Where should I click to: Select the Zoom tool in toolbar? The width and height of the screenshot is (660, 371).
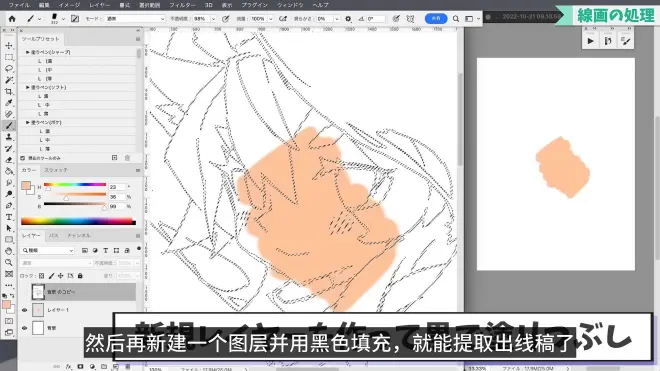click(9, 262)
